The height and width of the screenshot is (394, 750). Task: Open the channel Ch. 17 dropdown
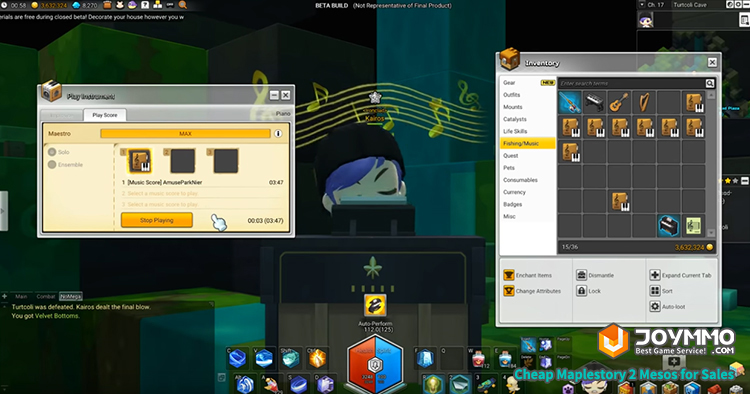pos(642,5)
